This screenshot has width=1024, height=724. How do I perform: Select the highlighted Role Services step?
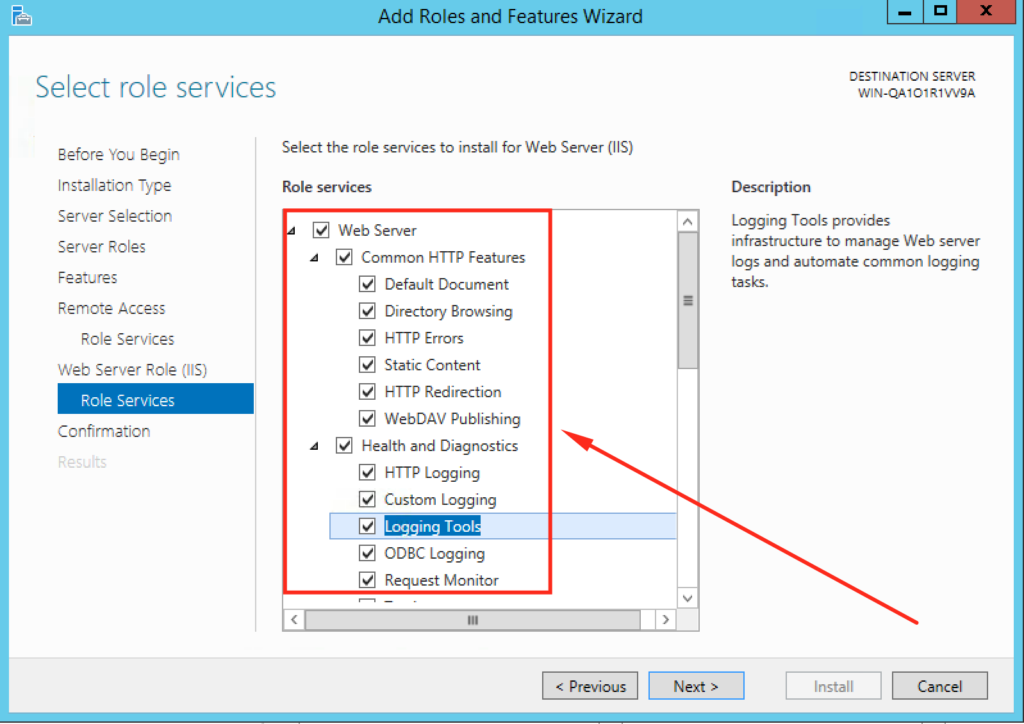(155, 399)
